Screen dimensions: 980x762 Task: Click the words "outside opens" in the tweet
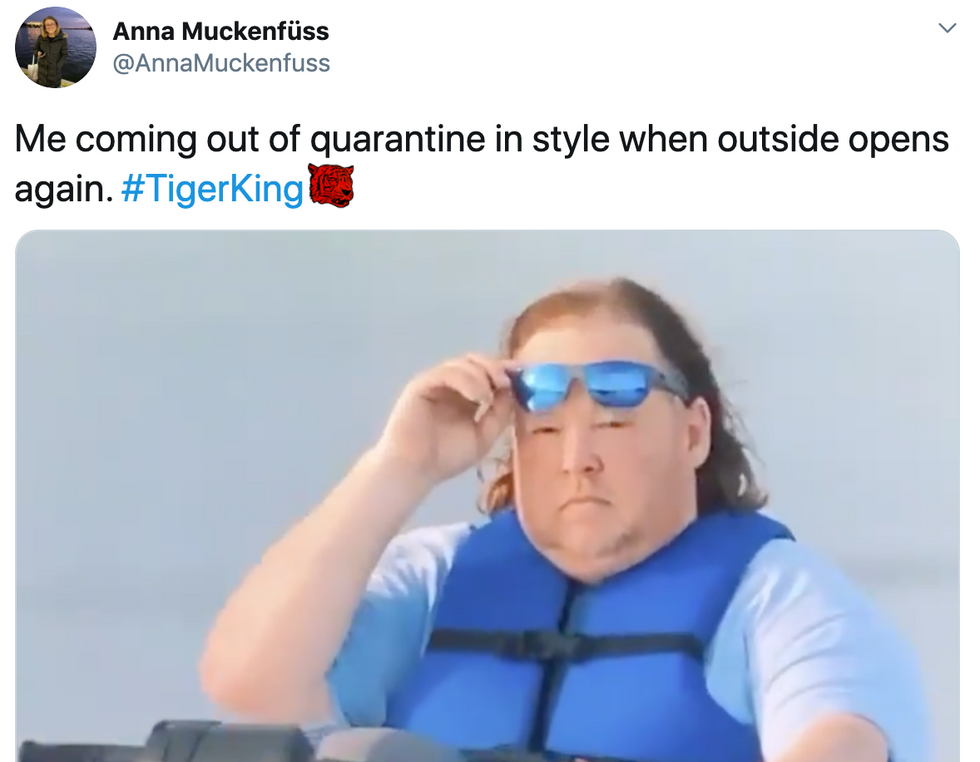coord(833,139)
